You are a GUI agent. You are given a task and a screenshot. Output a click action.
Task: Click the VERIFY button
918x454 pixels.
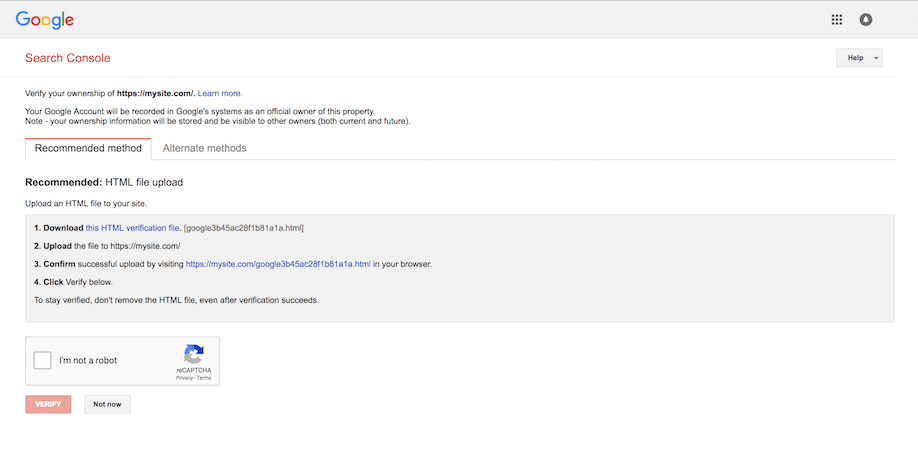tap(48, 404)
